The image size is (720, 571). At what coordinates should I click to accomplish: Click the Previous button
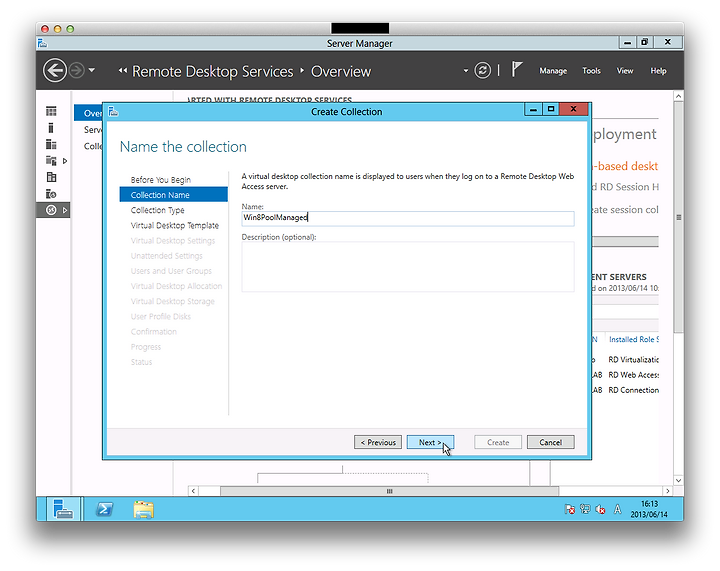coord(378,442)
